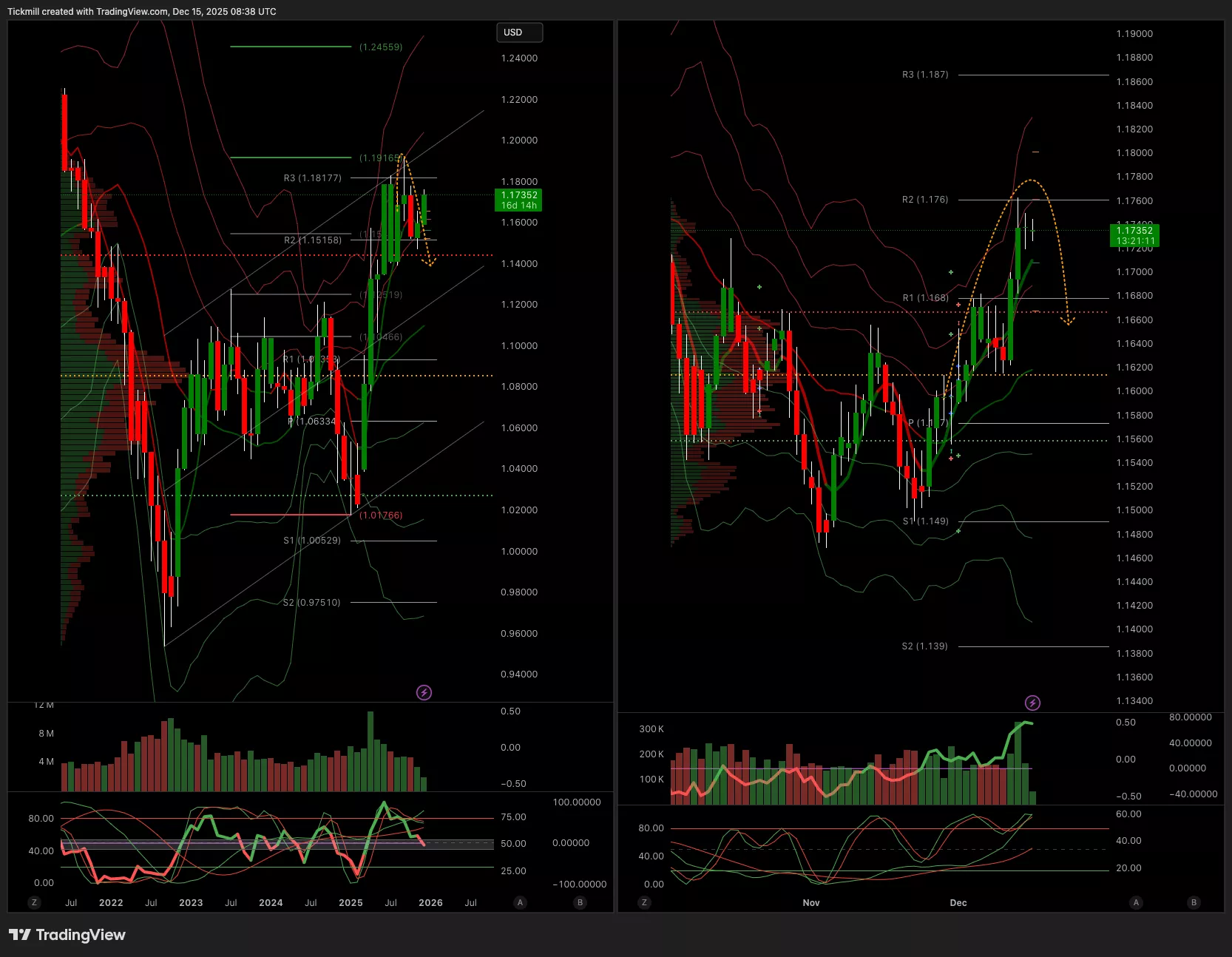The height and width of the screenshot is (957, 1232).
Task: Toggle the 'B' scale button on left chart
Action: (580, 902)
